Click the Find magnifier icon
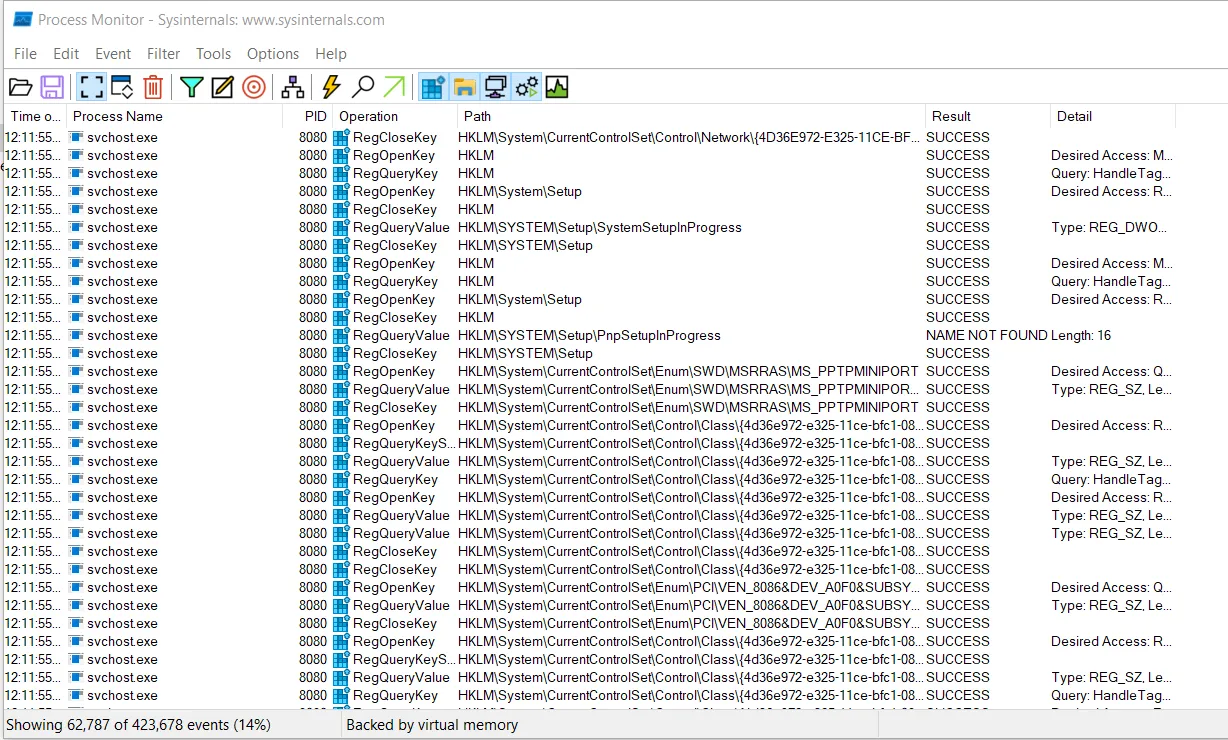 pyautogui.click(x=363, y=88)
